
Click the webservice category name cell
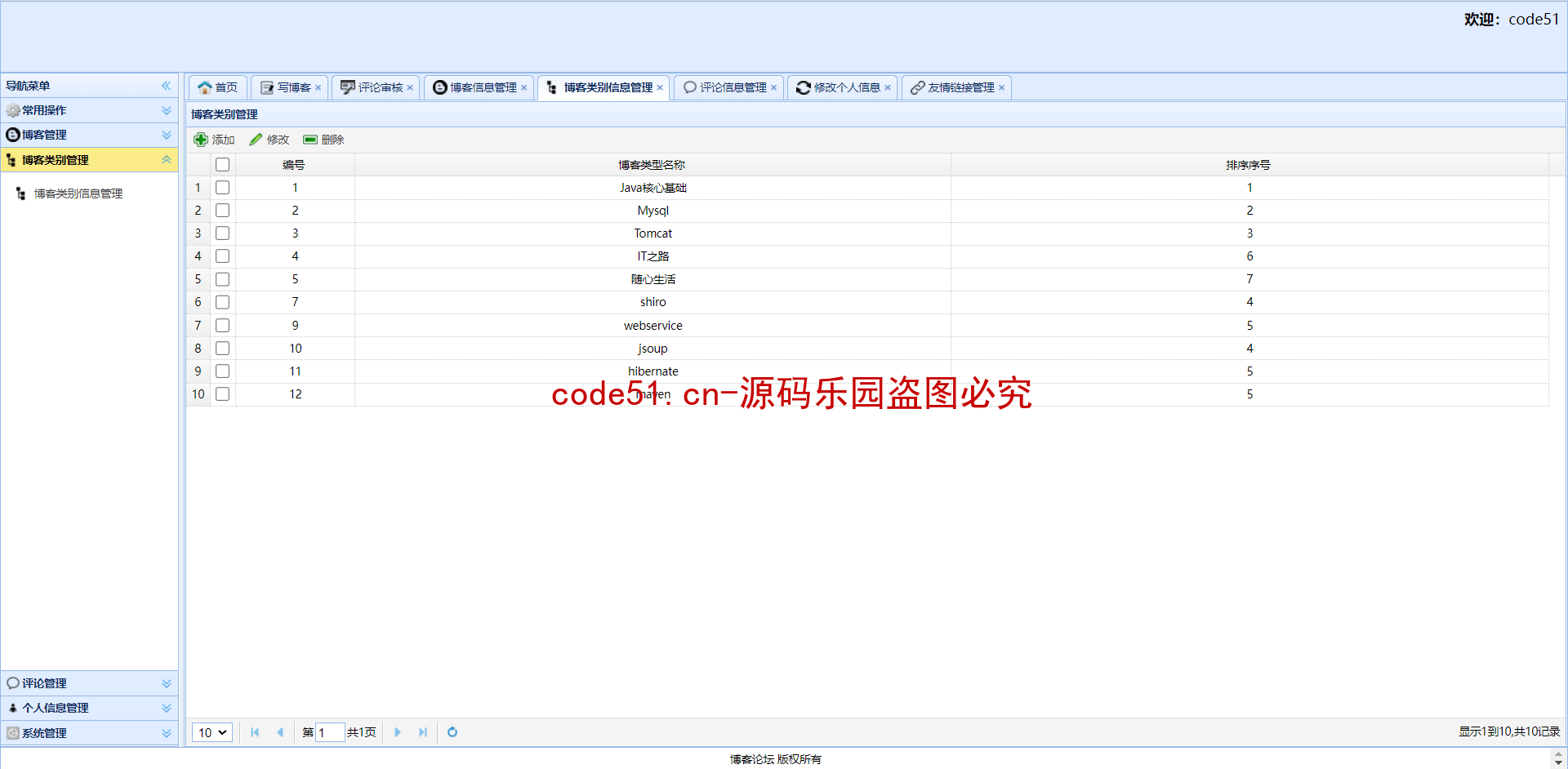[653, 326]
